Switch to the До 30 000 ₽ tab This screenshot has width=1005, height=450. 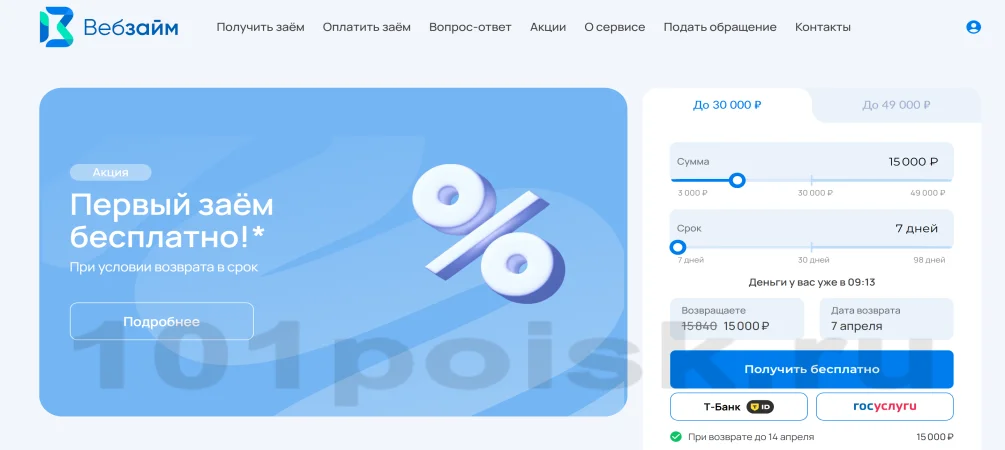pos(727,105)
